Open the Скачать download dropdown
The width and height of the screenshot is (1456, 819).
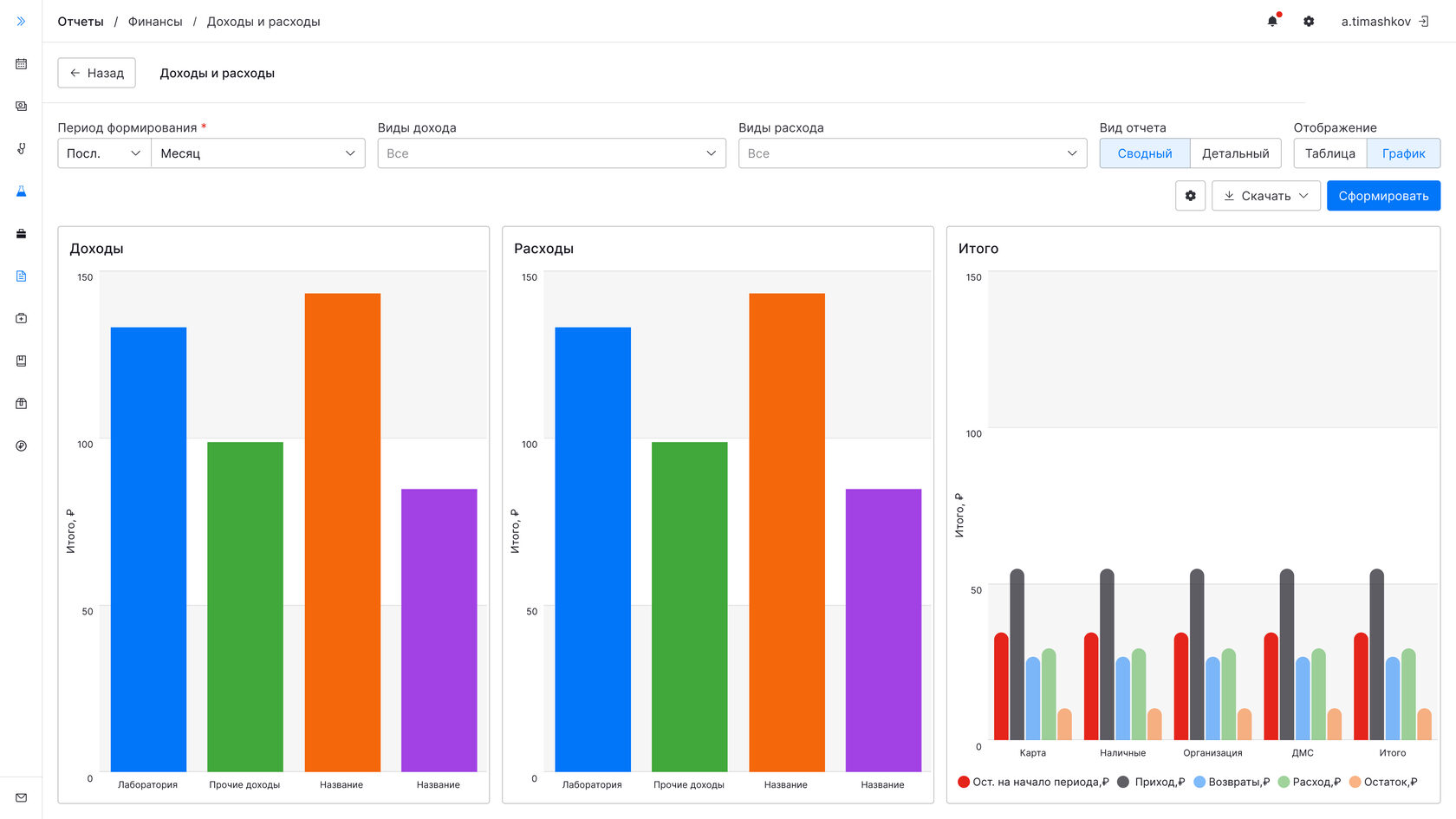[1265, 196]
